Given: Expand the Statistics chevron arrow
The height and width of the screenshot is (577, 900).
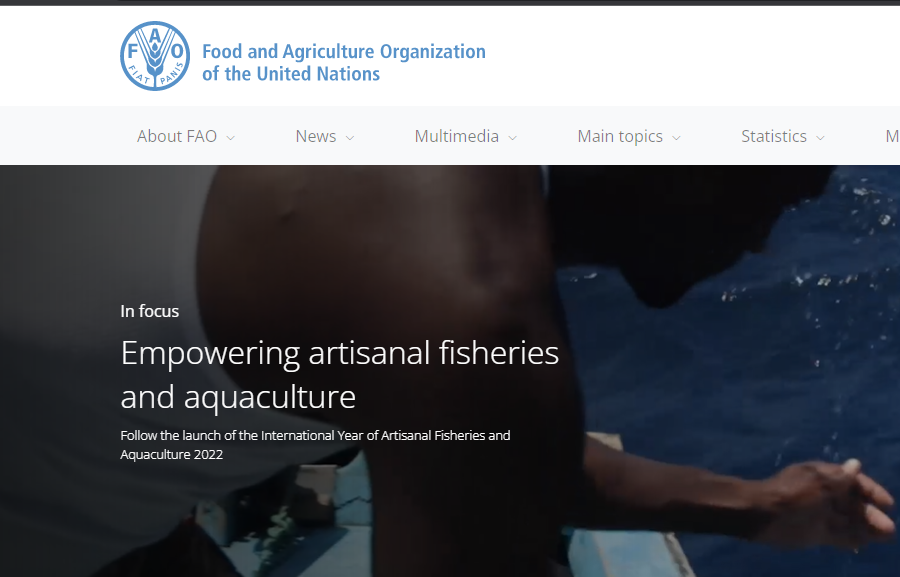Looking at the screenshot, I should (820, 138).
